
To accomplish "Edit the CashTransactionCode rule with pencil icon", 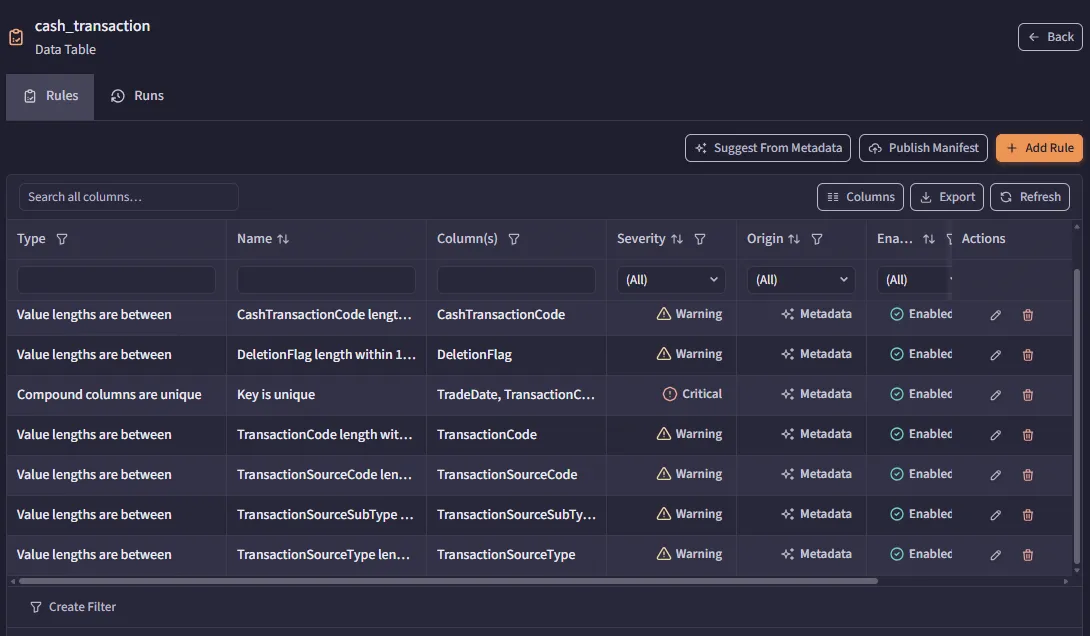I will [x=995, y=315].
